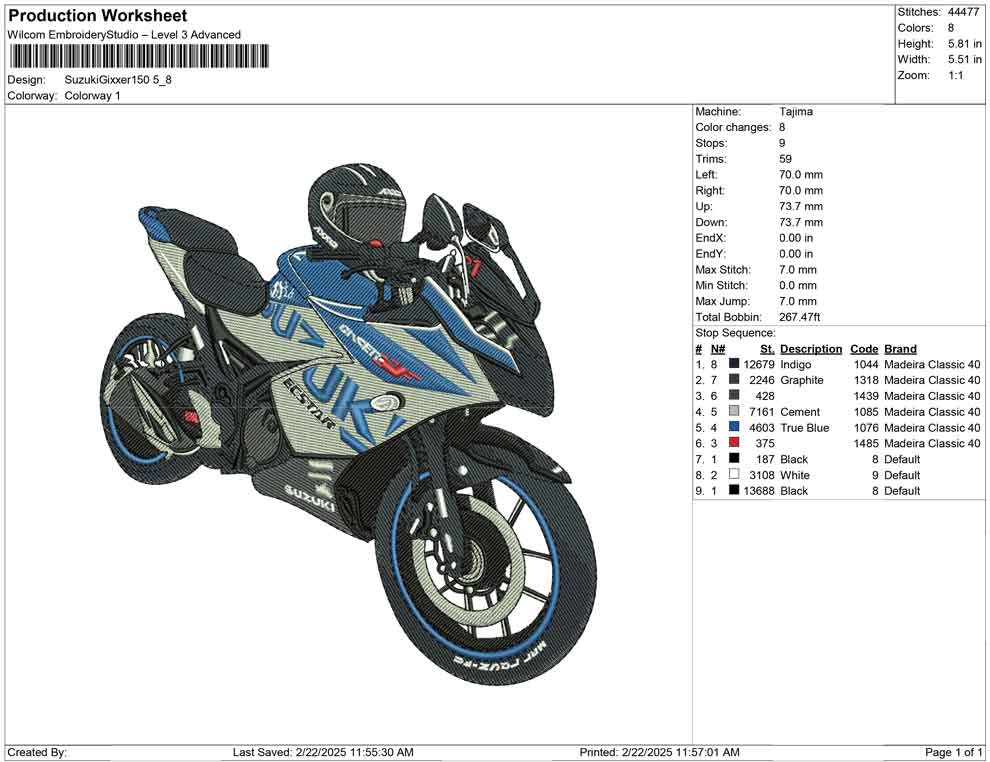Screen dimensions: 990x762
Task: Click 'Madeira Classic 40' brand in stop 1
Action: [x=932, y=364]
